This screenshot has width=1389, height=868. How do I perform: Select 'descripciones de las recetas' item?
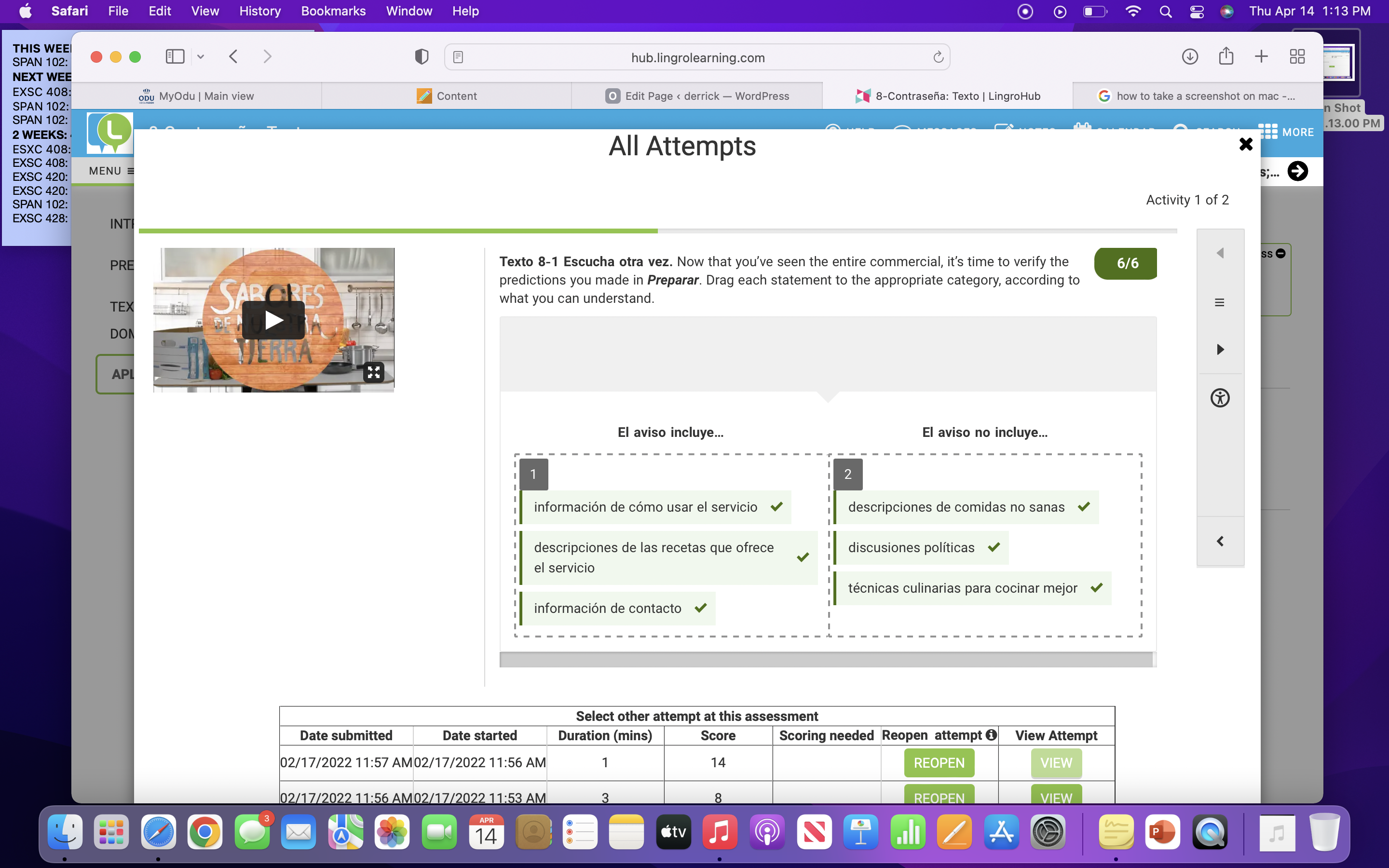[x=668, y=557]
